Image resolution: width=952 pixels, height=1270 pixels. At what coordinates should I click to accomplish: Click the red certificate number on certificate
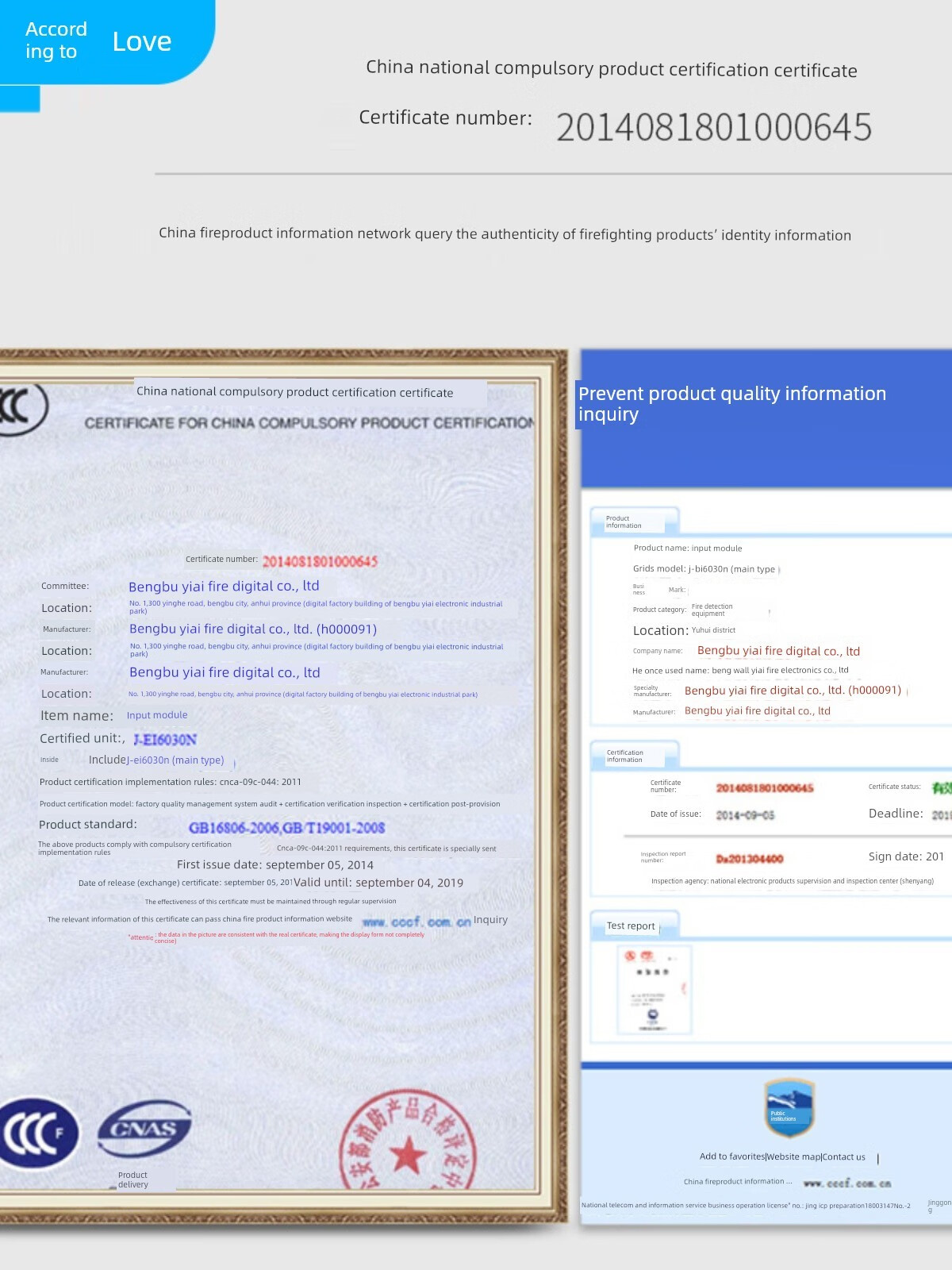(320, 561)
